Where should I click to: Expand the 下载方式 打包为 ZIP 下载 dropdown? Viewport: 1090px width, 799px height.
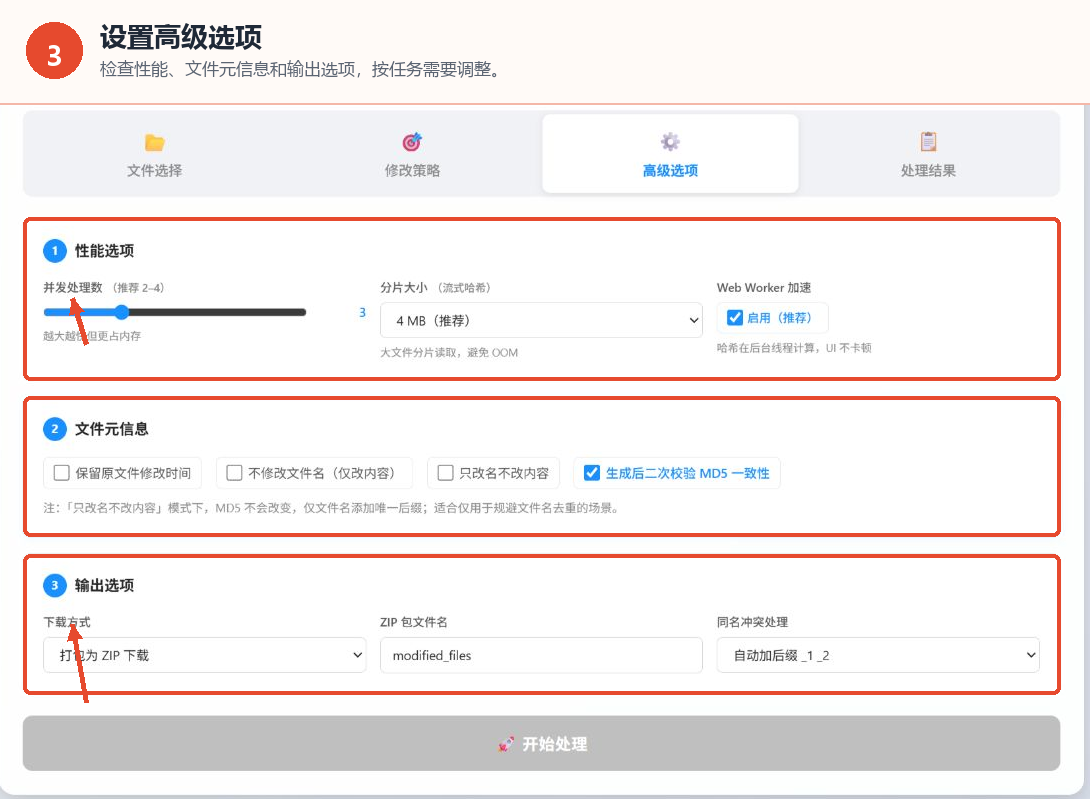point(204,655)
